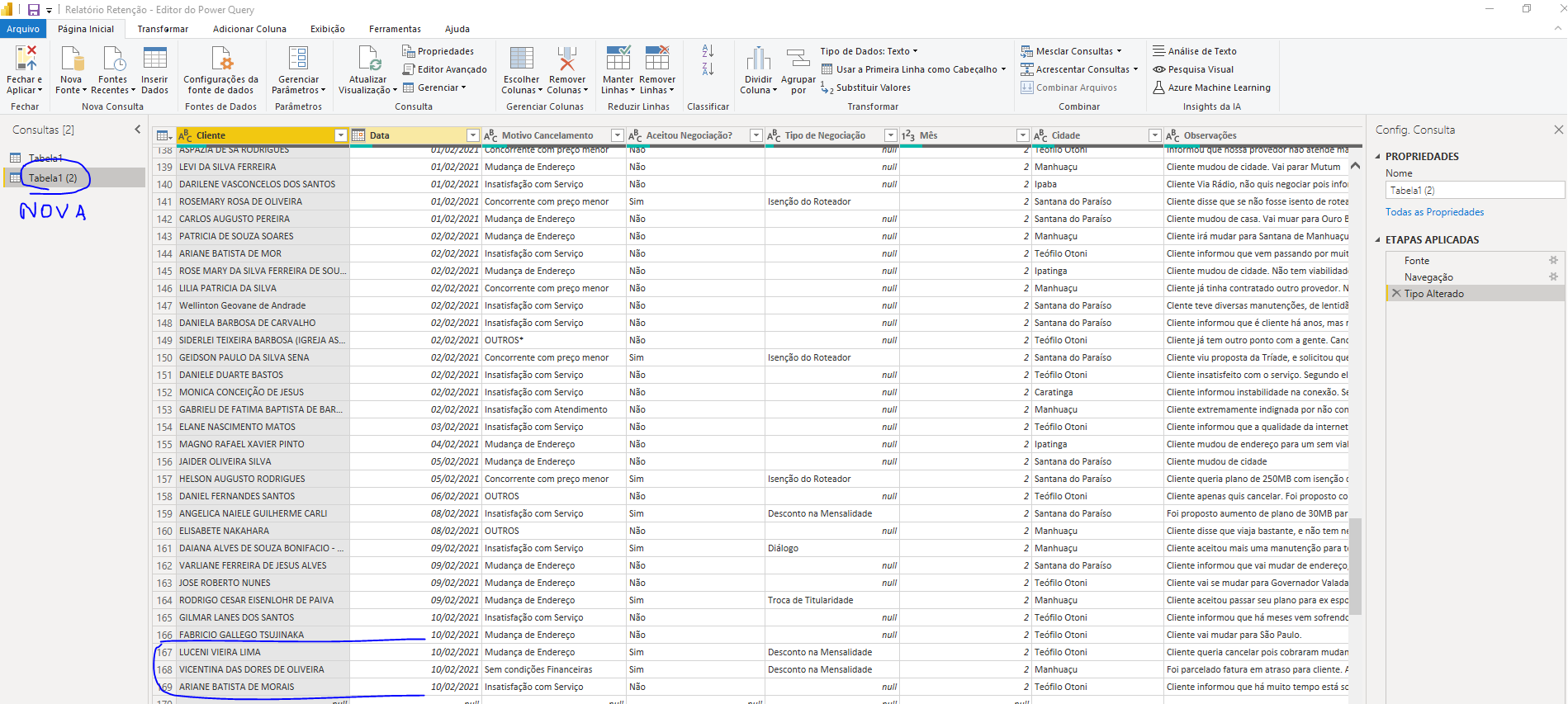Viewport: 1568px width, 704px height.
Task: Open the Propriedades button
Action: pos(438,51)
